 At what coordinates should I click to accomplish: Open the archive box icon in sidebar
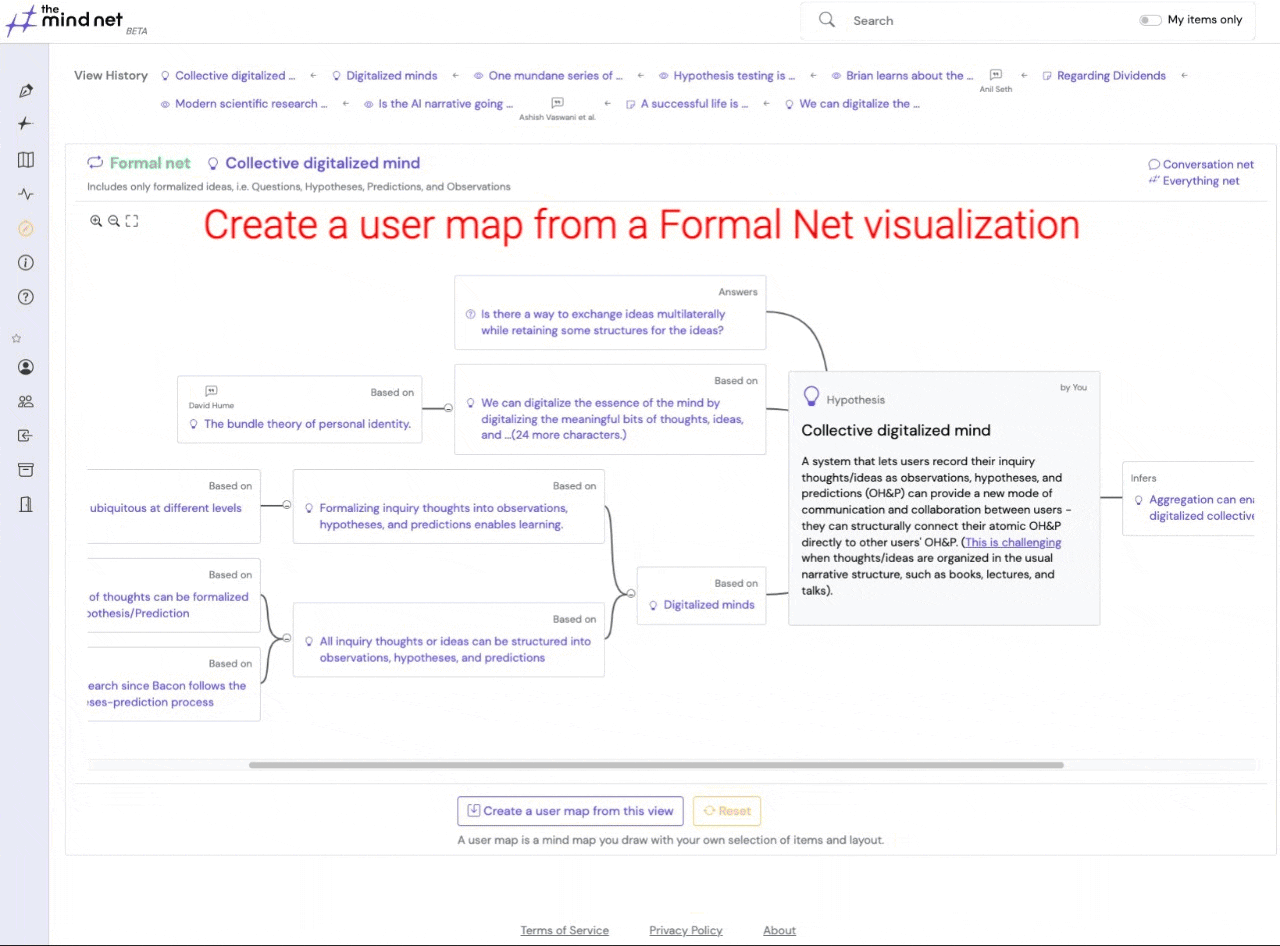26,470
